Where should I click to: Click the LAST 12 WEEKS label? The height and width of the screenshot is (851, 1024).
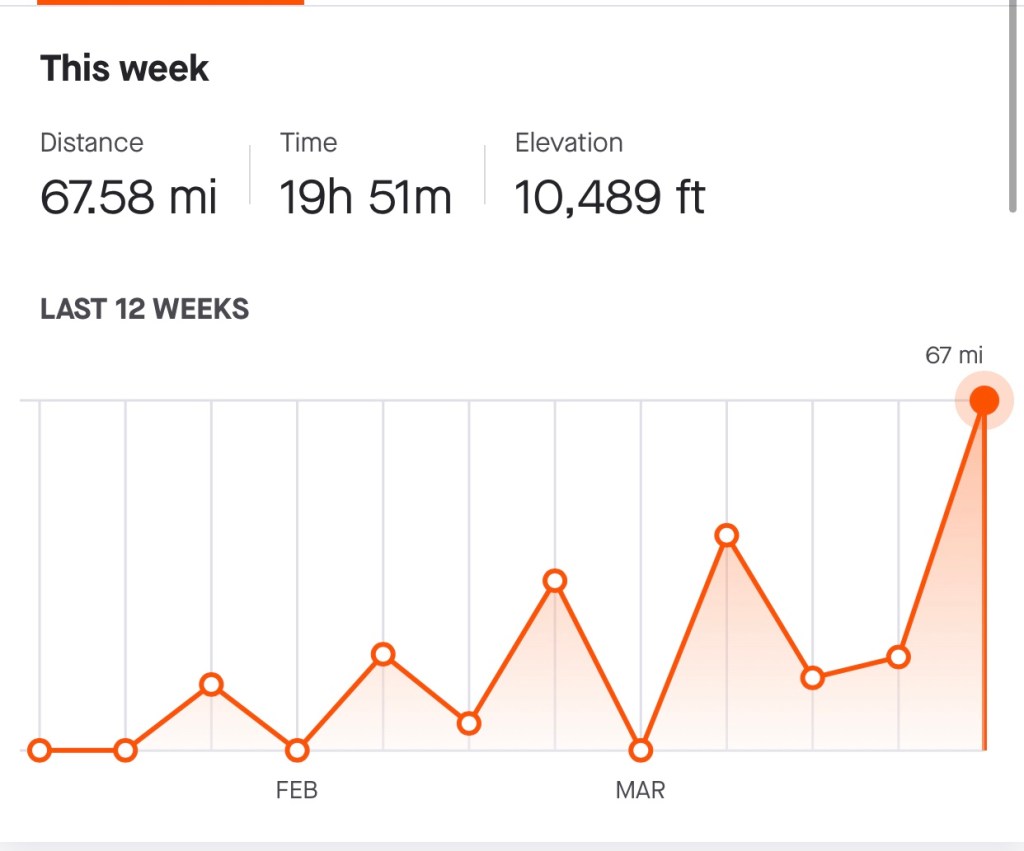144,309
